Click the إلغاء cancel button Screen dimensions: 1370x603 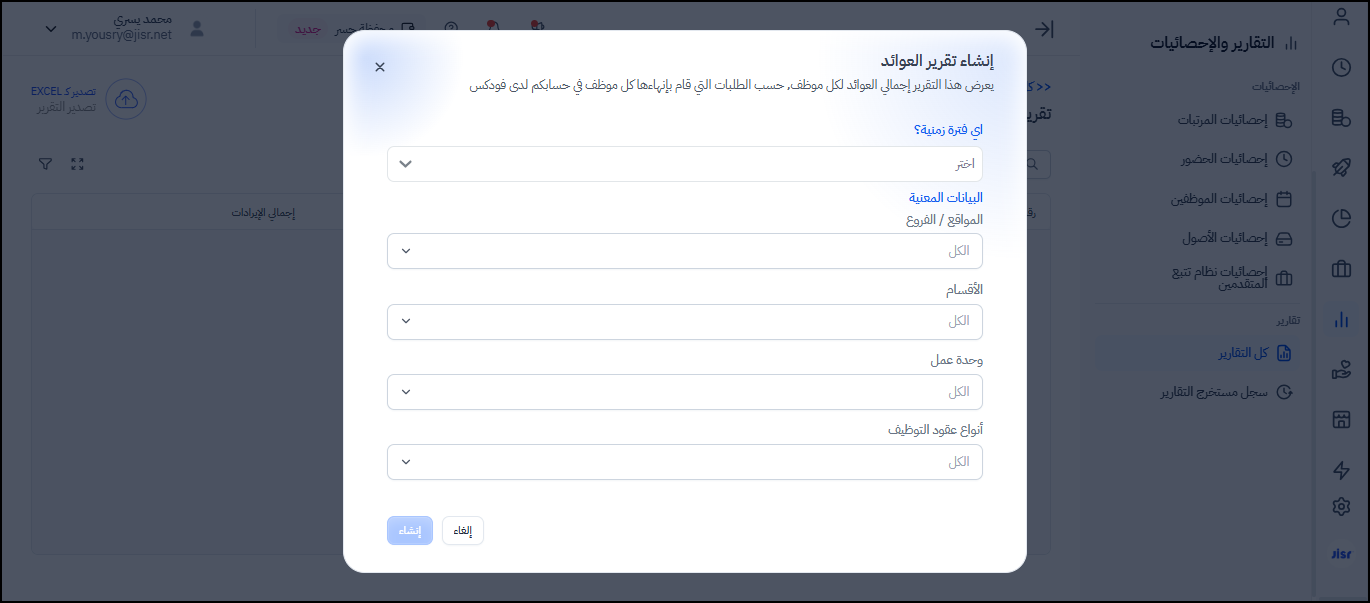point(463,530)
